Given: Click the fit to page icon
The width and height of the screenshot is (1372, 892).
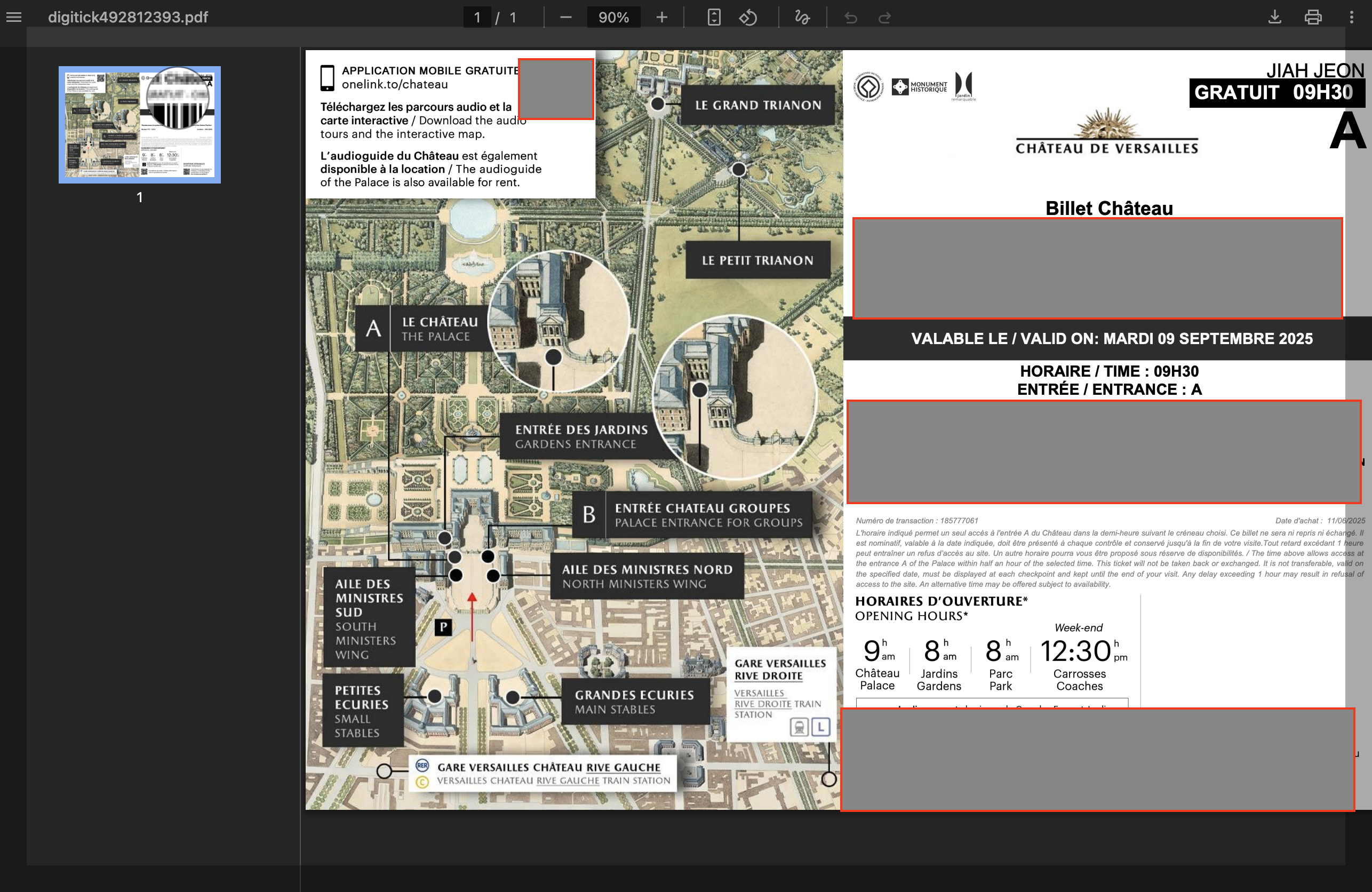Looking at the screenshot, I should (714, 17).
